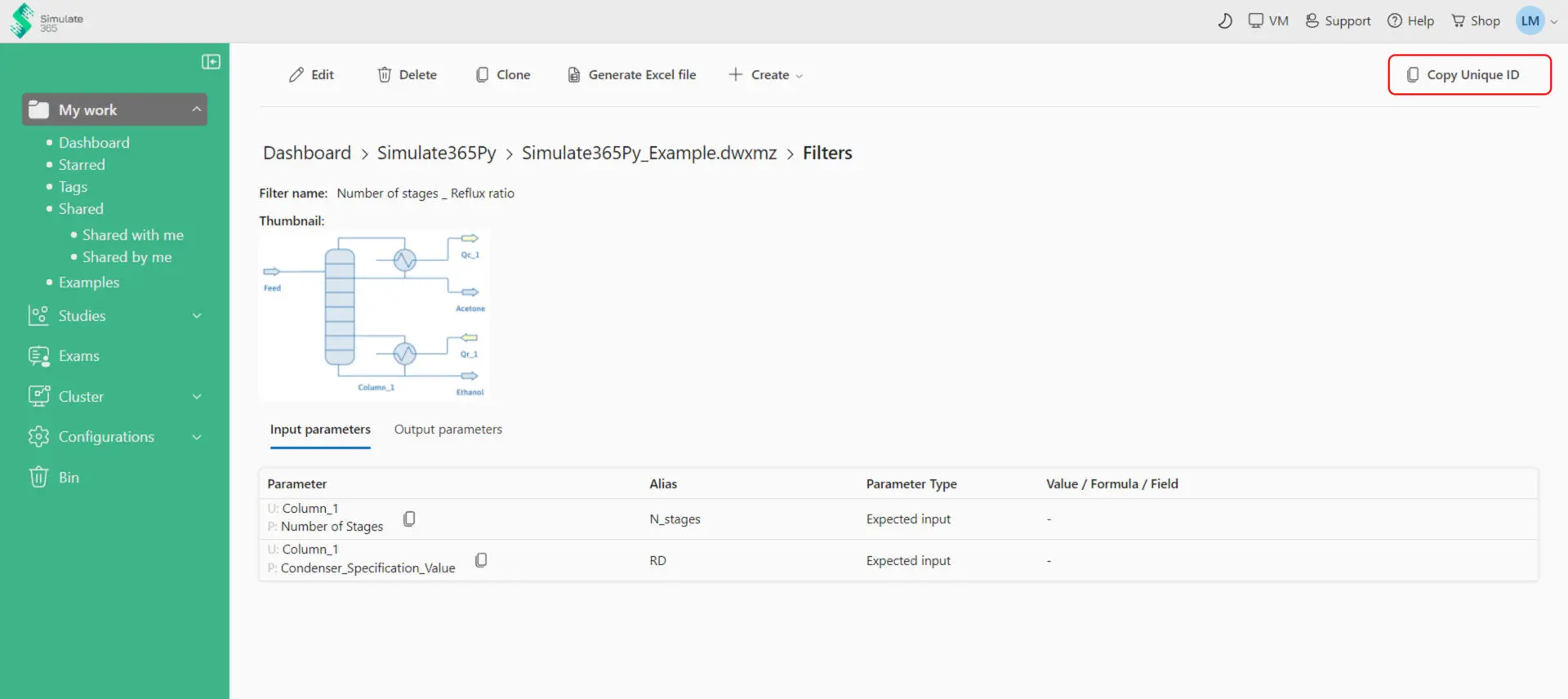Click the Exams sidebar icon
The height and width of the screenshot is (699, 1568).
click(x=38, y=356)
